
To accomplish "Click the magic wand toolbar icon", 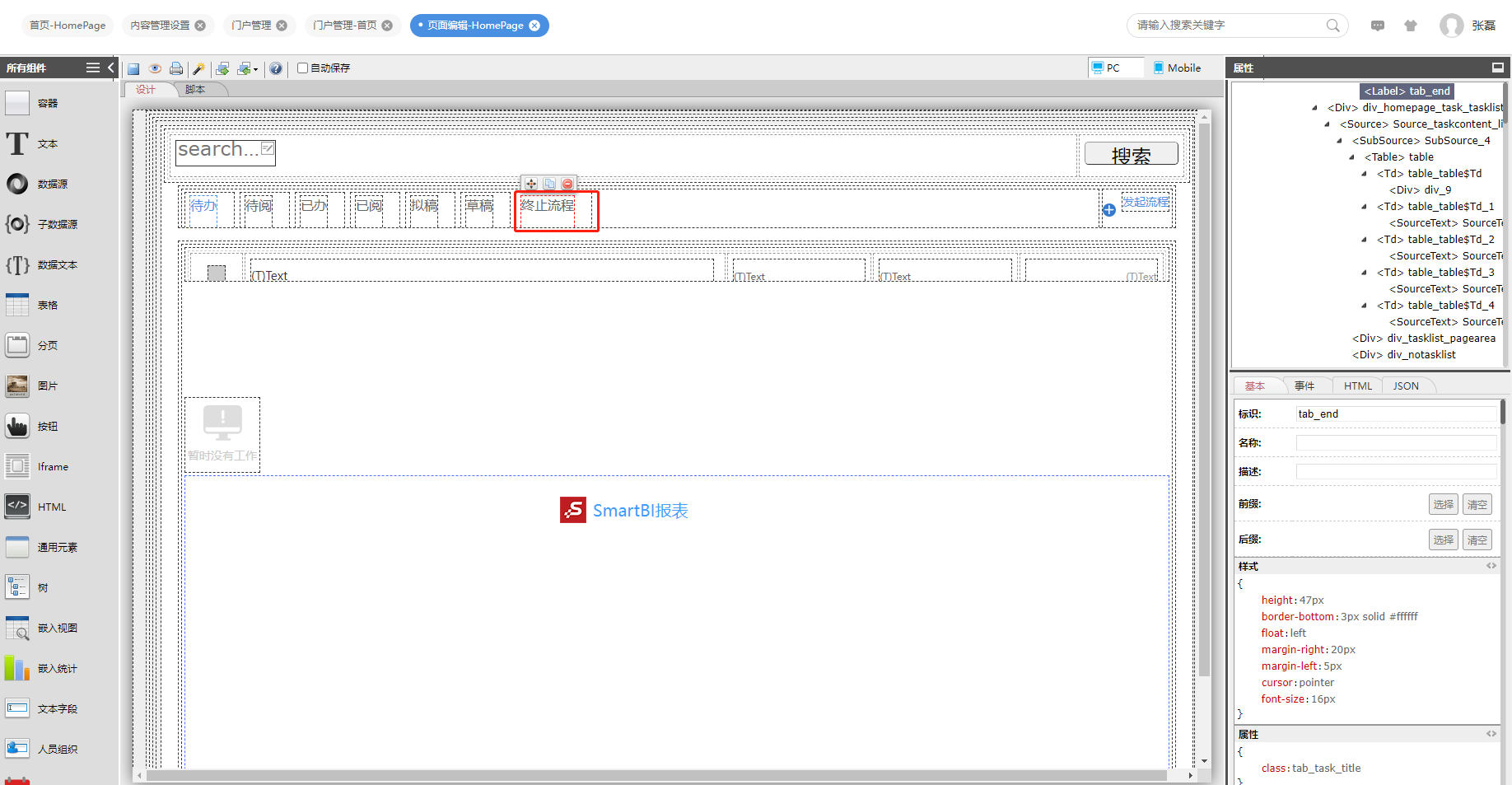I will tap(198, 68).
